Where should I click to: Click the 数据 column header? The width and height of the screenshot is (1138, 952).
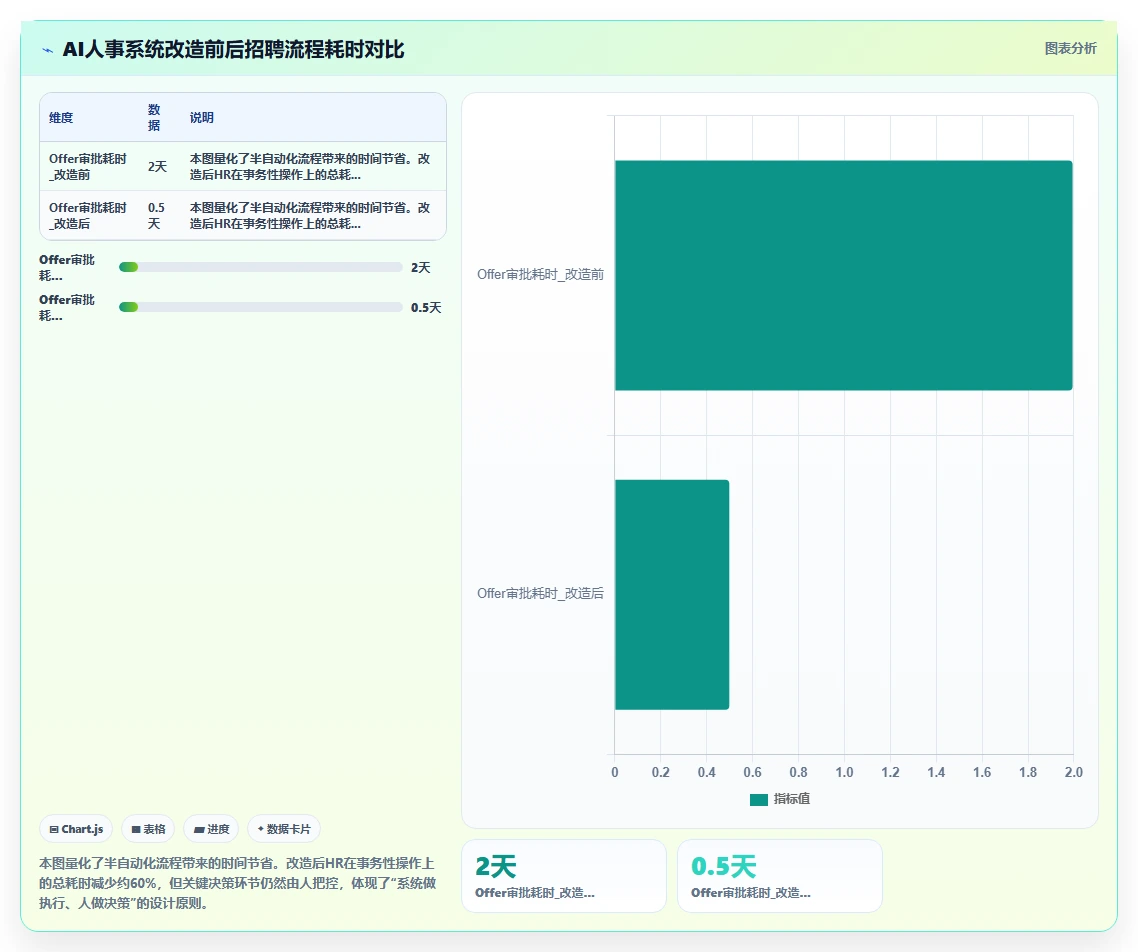click(x=154, y=118)
